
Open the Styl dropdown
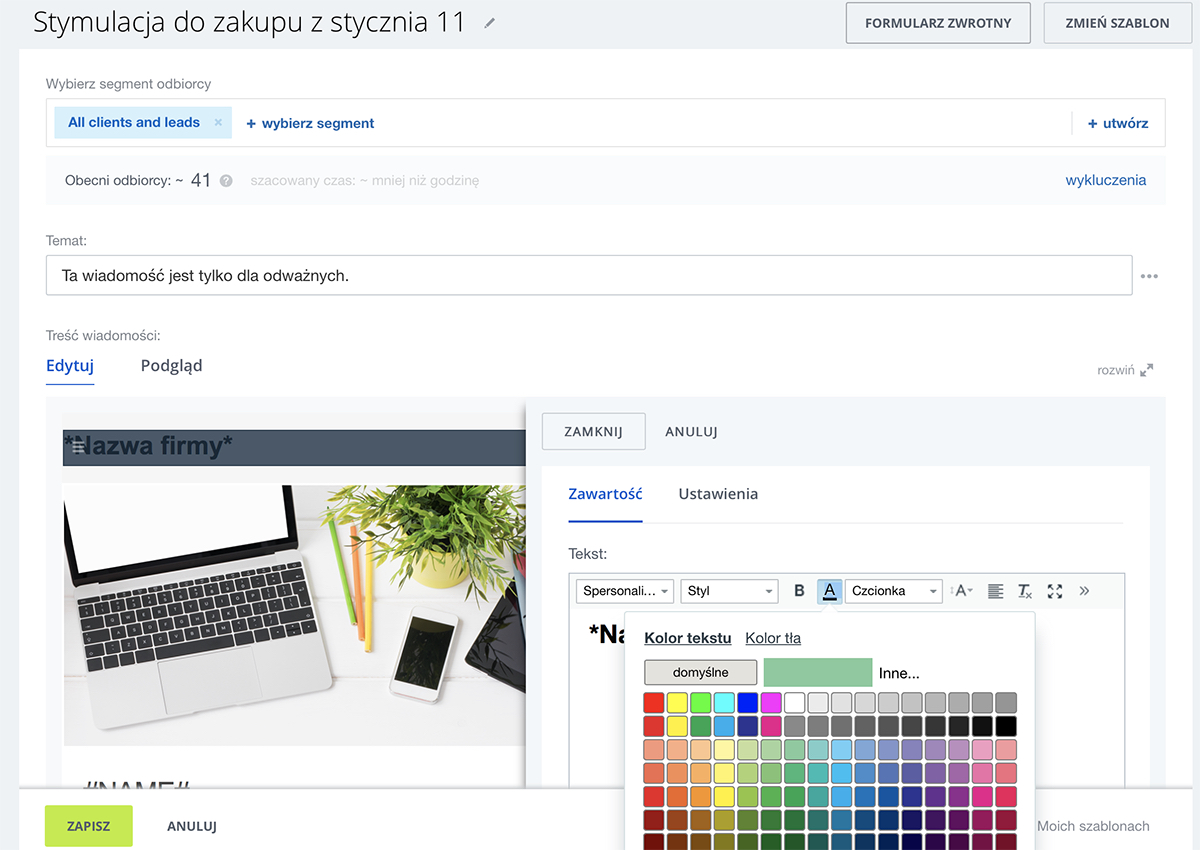(x=730, y=591)
